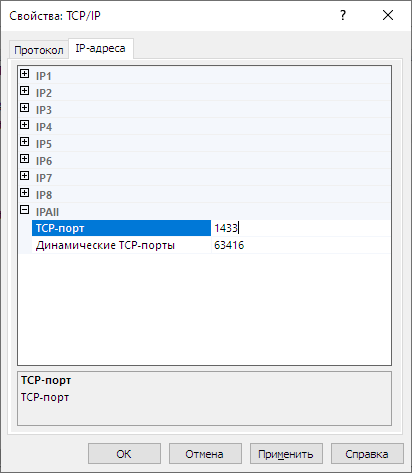Click the ОК button
Image resolution: width=412 pixels, height=473 pixels.
124,454
